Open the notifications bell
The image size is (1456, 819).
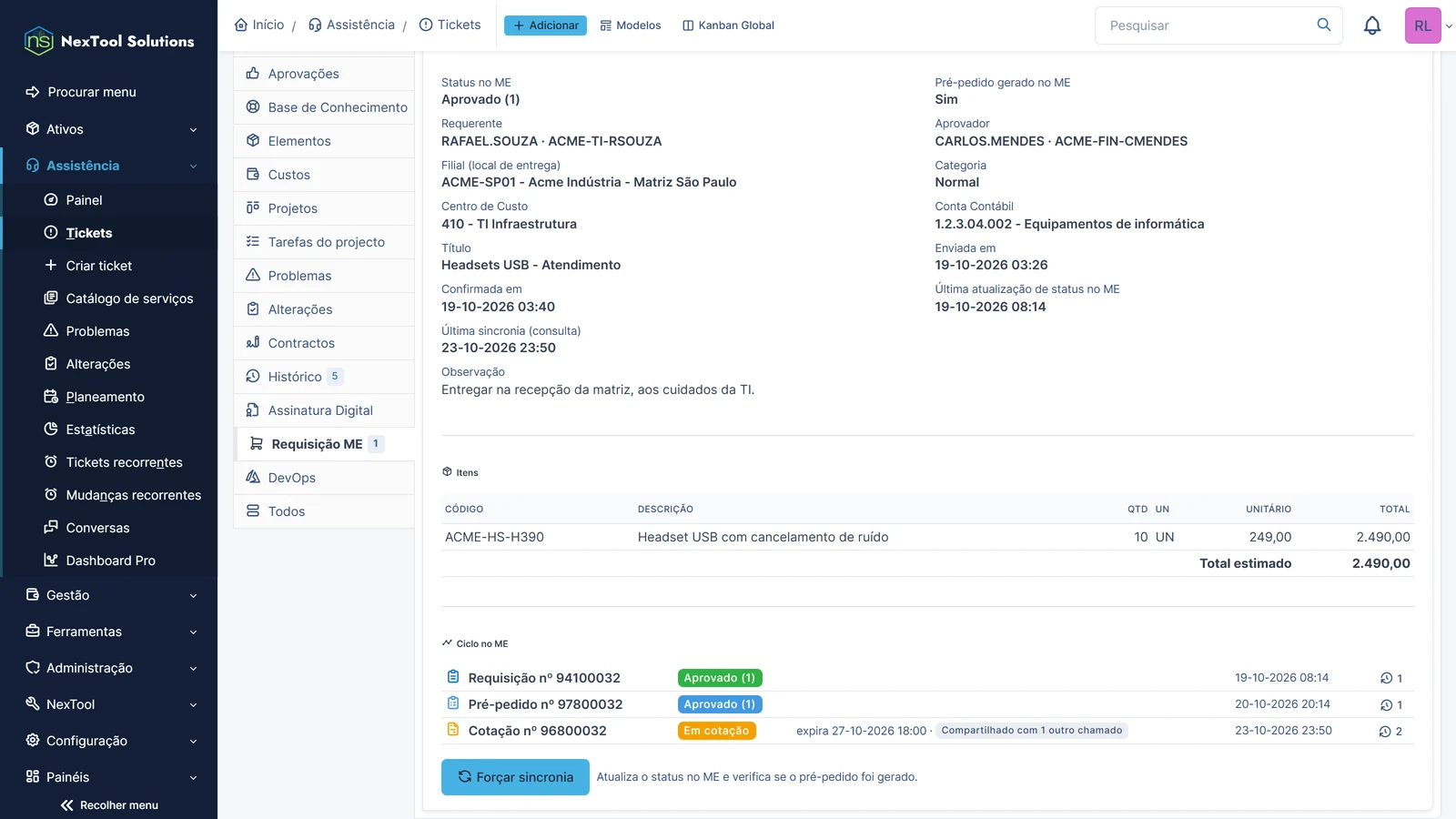[1372, 25]
